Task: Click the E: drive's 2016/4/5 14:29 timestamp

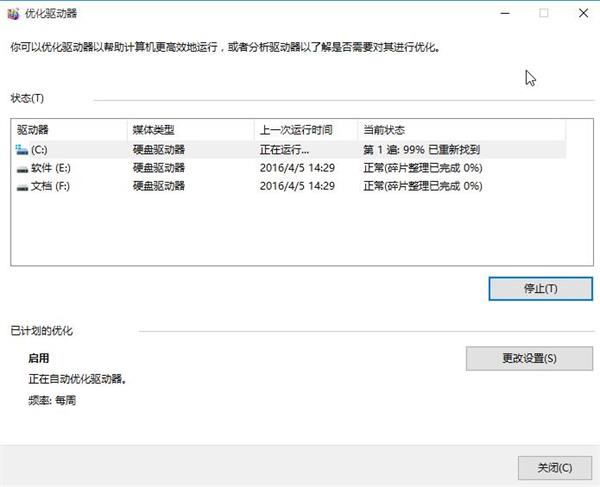Action: pos(297,169)
